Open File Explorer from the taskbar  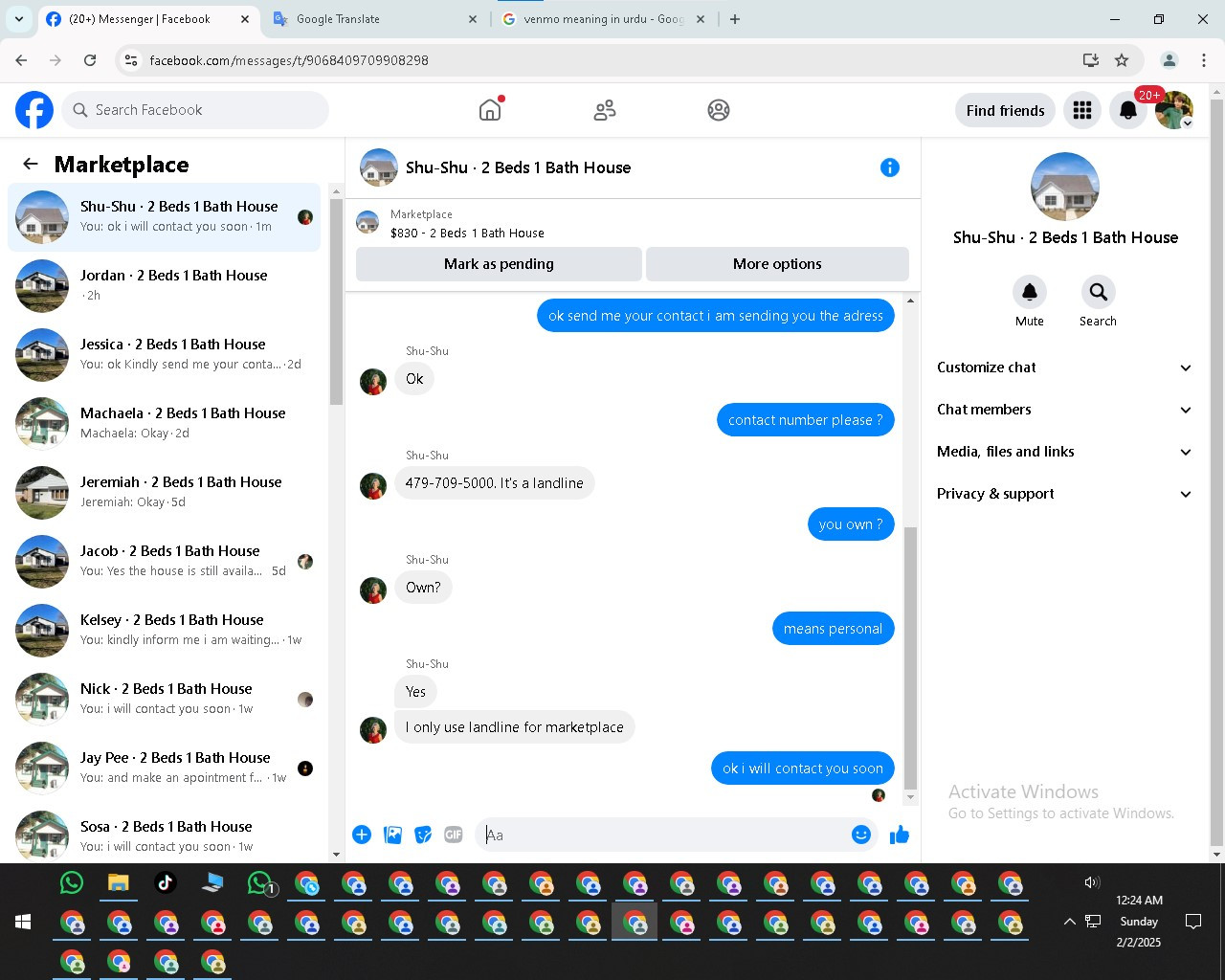pos(119,882)
